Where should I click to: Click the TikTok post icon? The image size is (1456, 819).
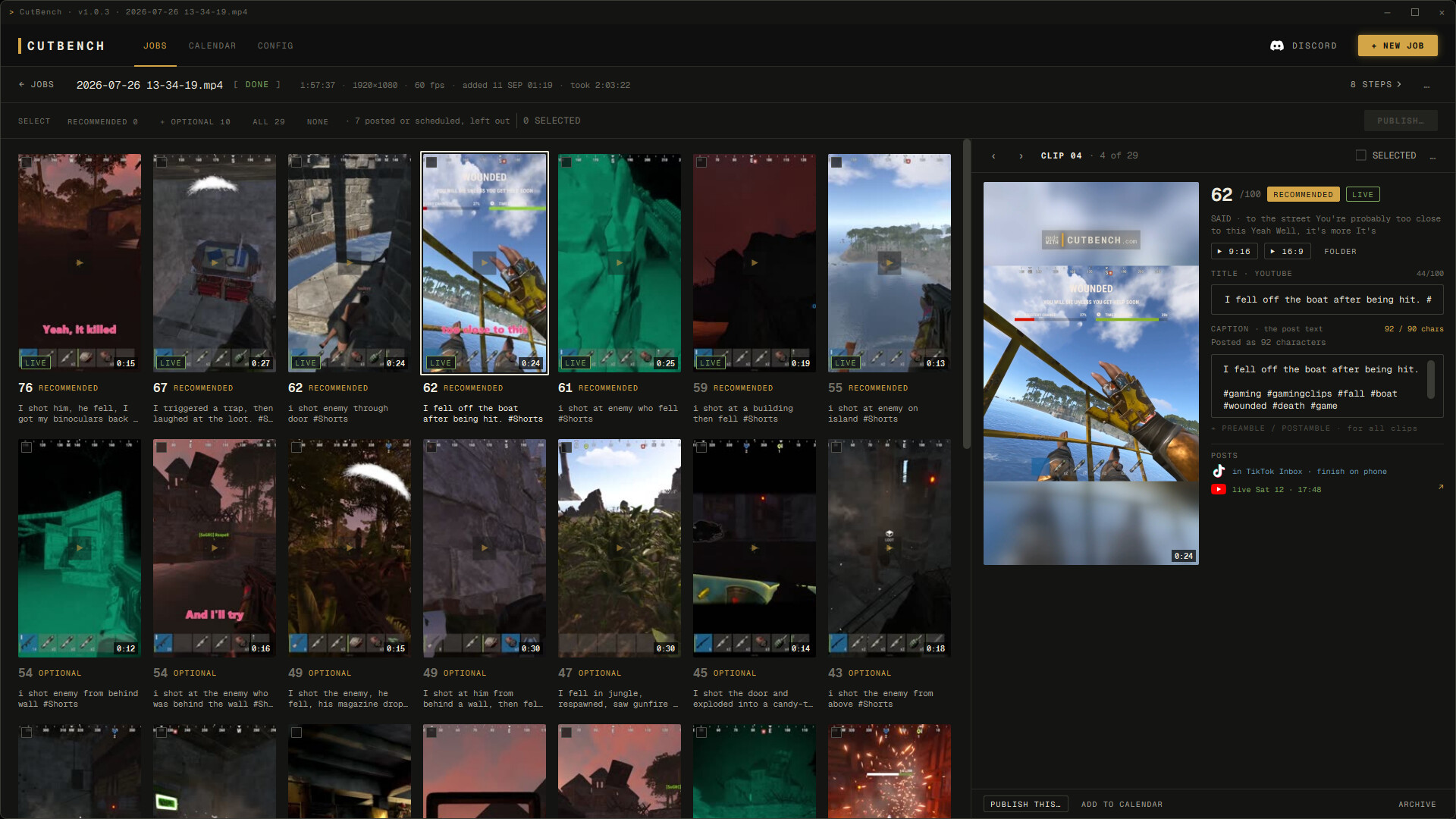[1219, 471]
